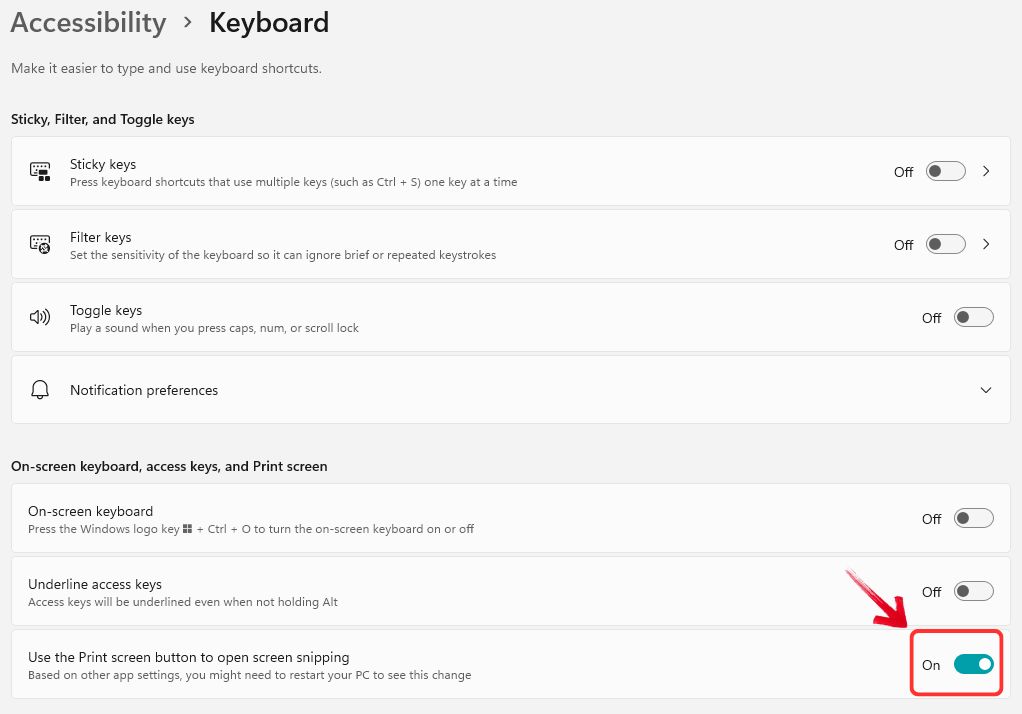This screenshot has height=714, width=1022.
Task: Click the Sticky keys keyboard icon
Action: coord(40,170)
